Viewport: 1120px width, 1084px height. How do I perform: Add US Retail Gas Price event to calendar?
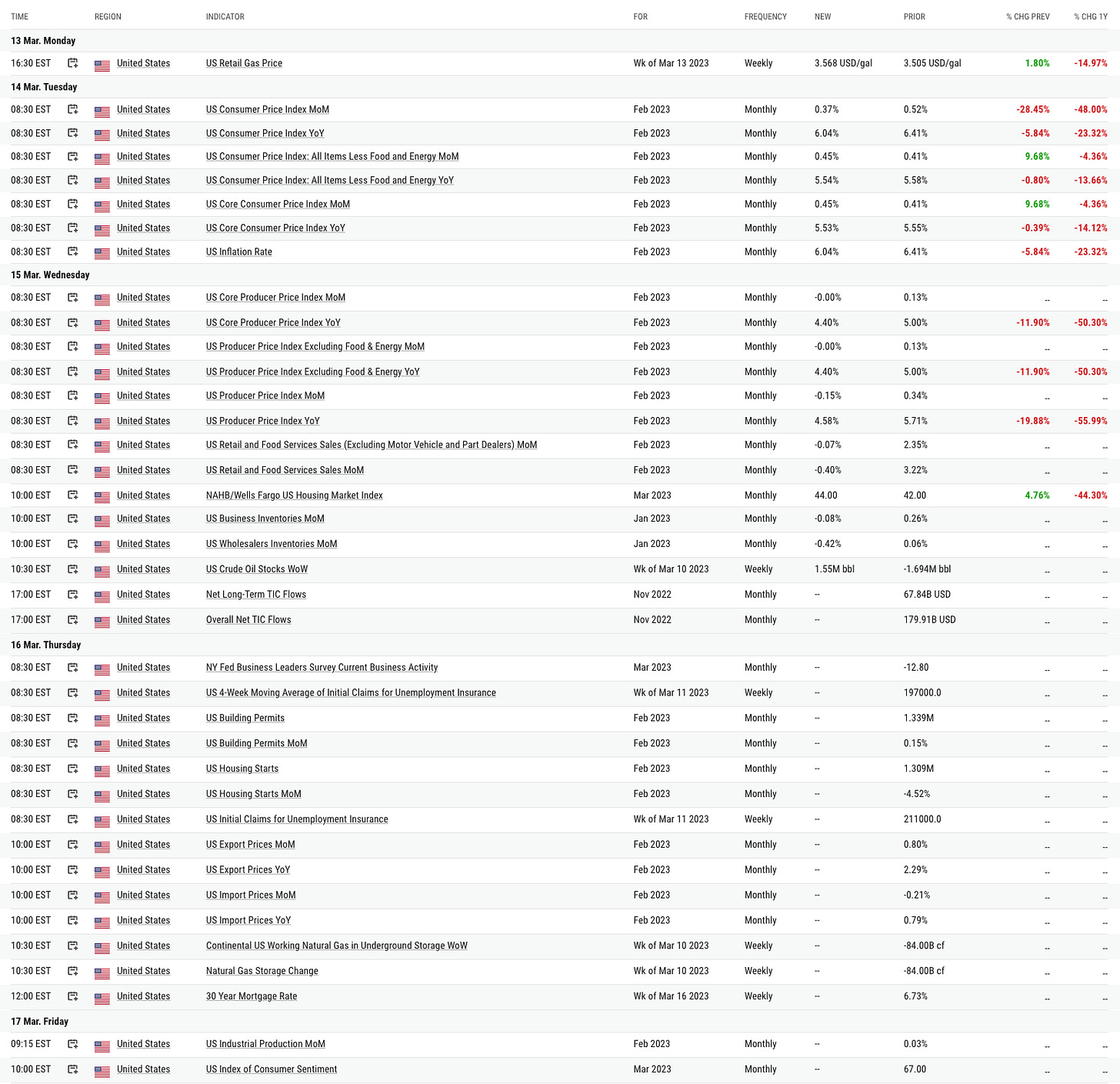[x=73, y=63]
